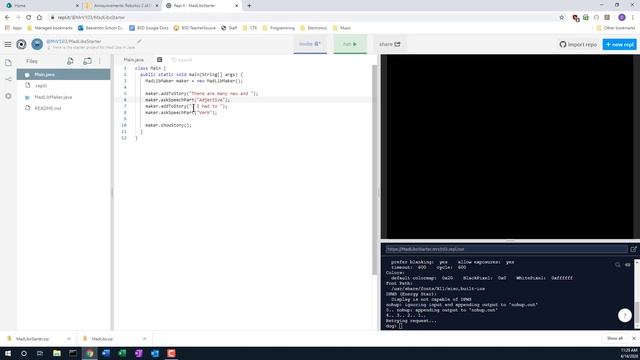640x360 pixels.
Task: Click the import repo GitHub link
Action: point(578,44)
